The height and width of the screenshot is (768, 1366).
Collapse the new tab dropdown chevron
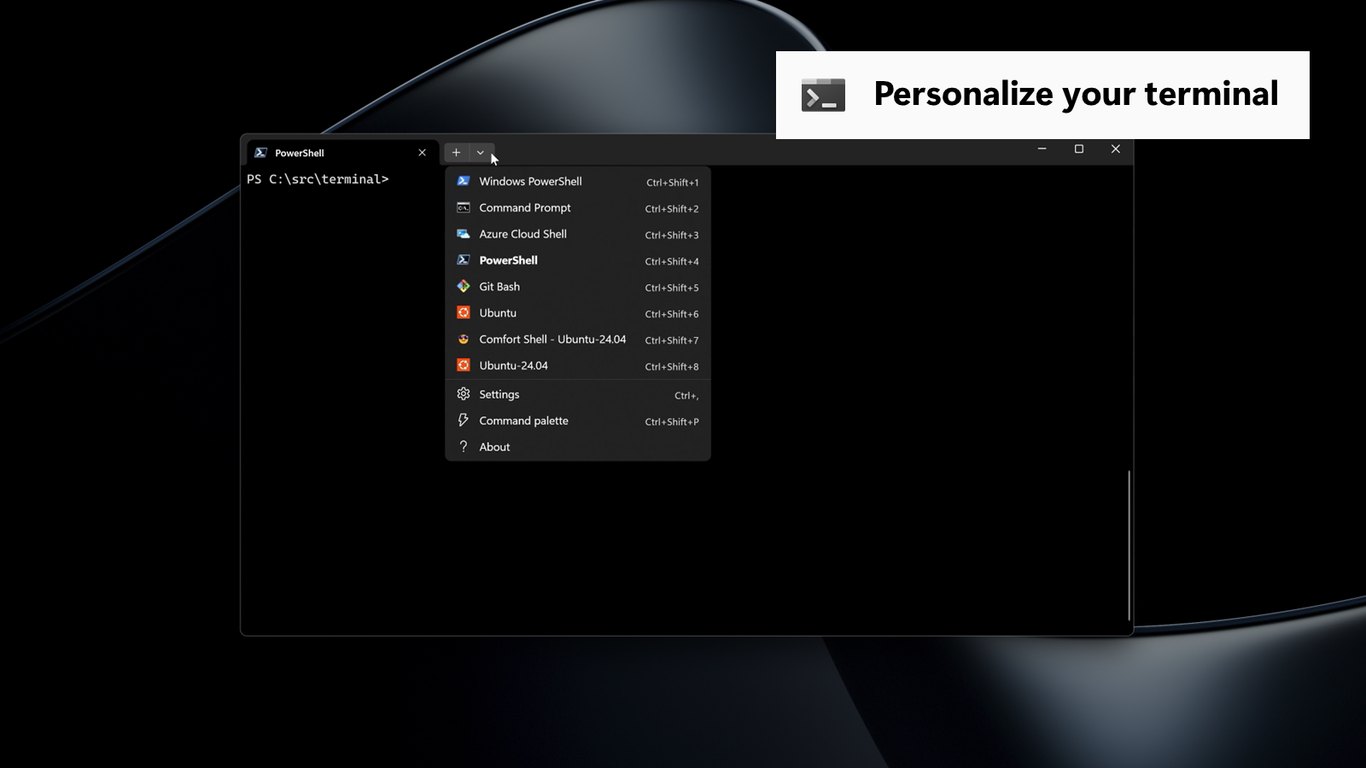coord(481,152)
